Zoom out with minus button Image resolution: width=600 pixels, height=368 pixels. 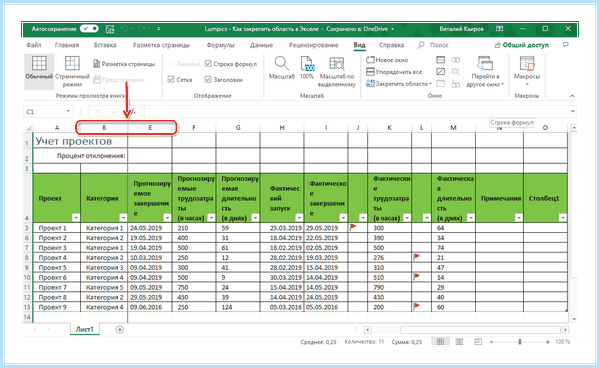pyautogui.click(x=492, y=342)
